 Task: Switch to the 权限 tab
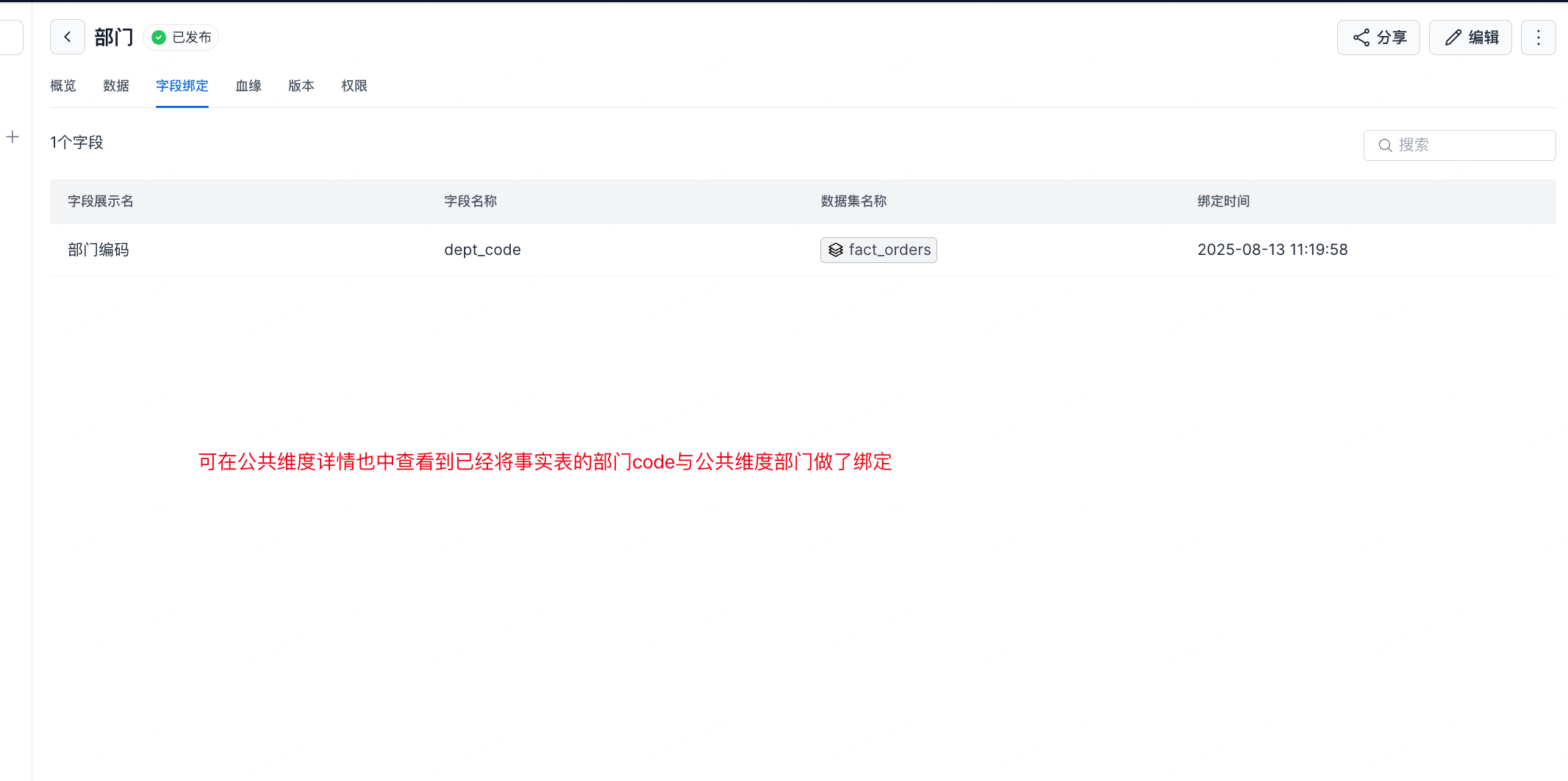[354, 86]
